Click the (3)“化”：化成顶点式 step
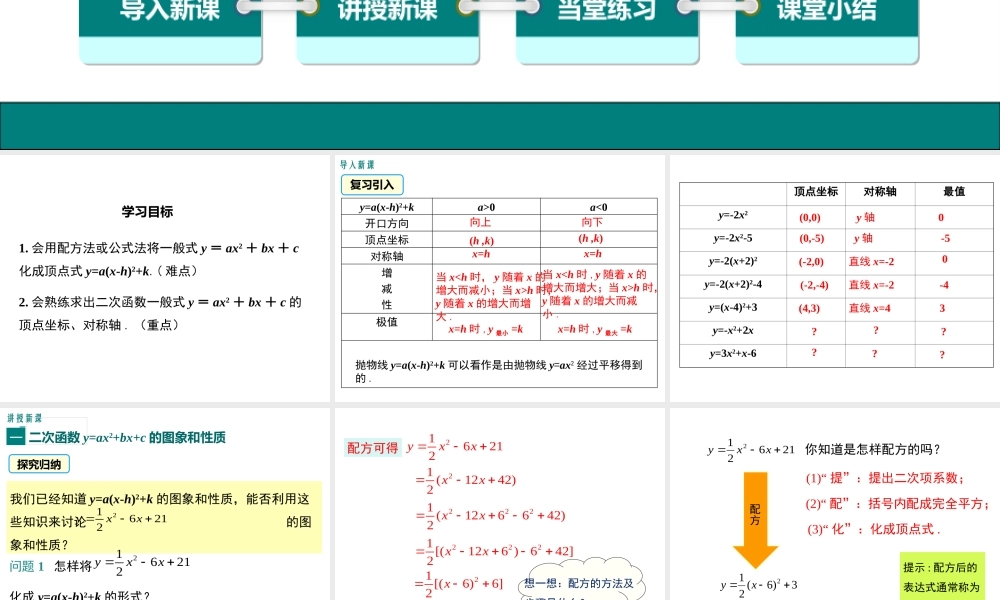Screen dimensions: 1000x600 [x=872, y=529]
